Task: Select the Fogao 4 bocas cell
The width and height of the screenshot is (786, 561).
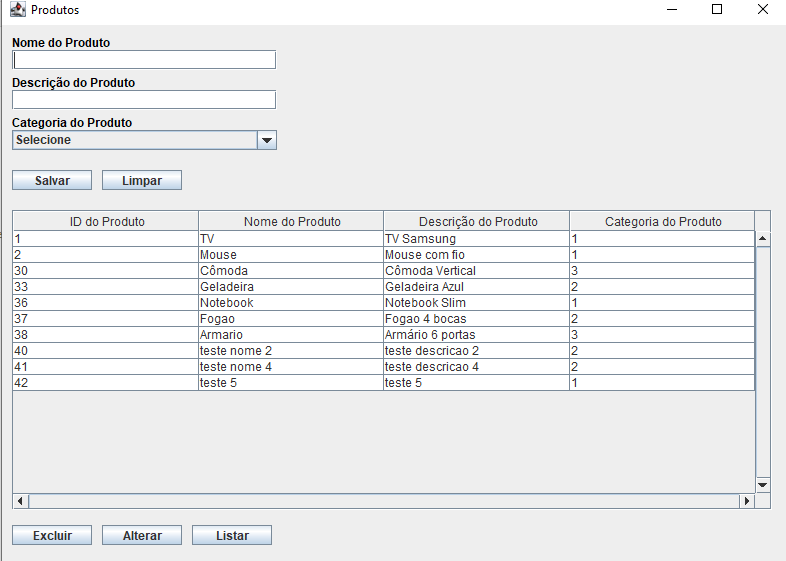Action: (477, 319)
